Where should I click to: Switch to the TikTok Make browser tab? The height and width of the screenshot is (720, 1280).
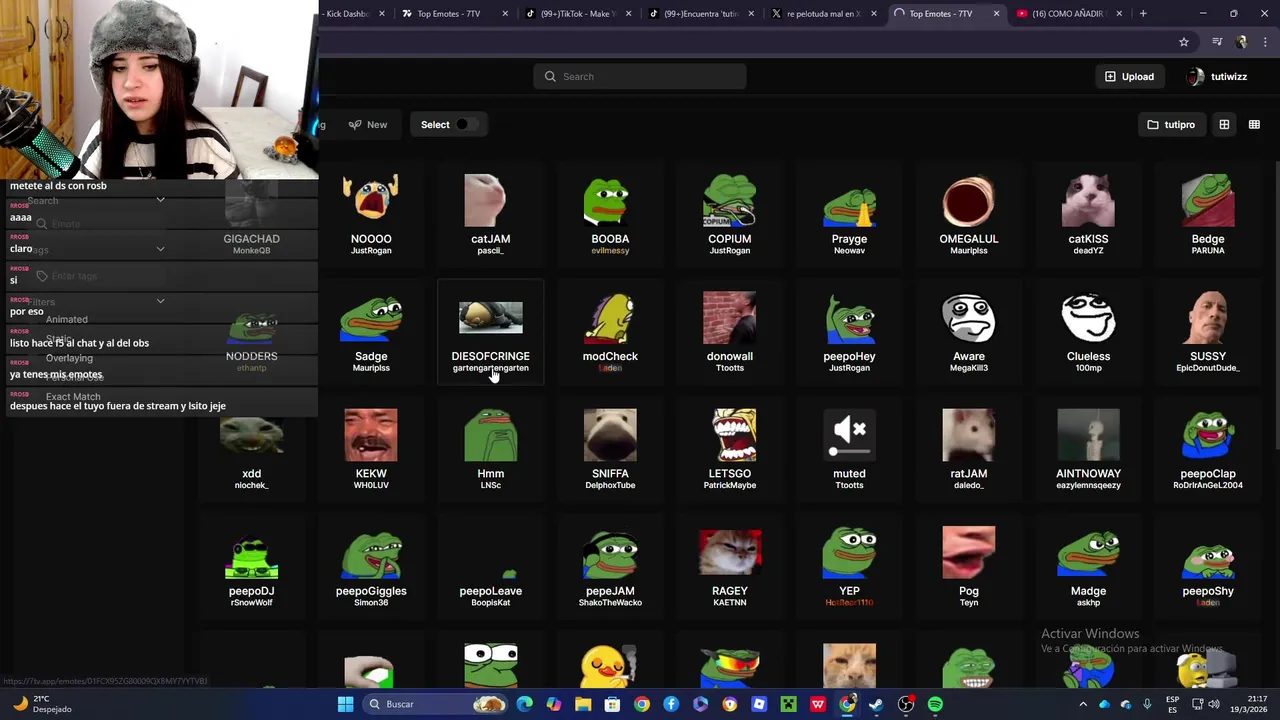pos(576,14)
